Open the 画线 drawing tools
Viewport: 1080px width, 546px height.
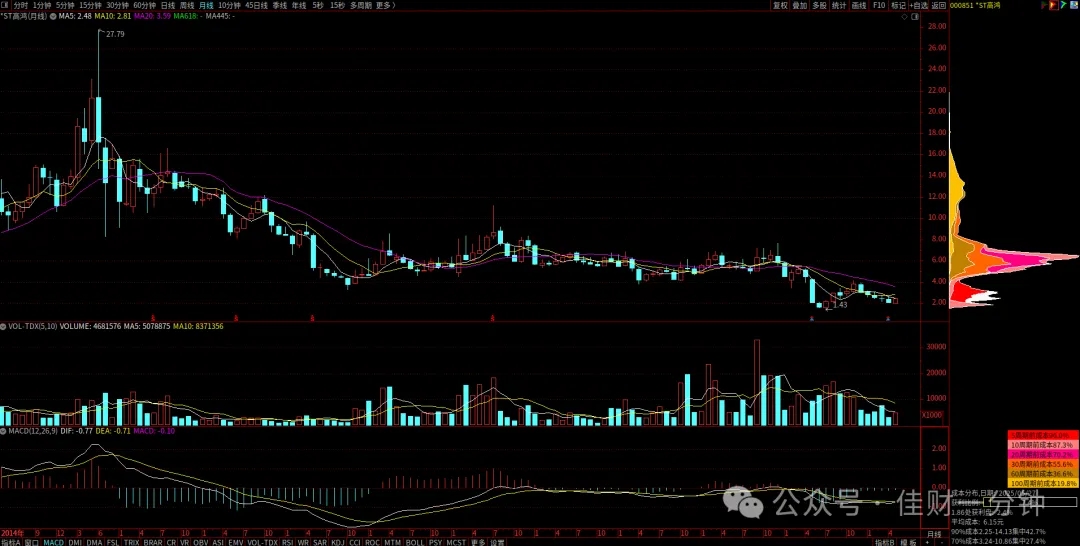tap(859, 6)
